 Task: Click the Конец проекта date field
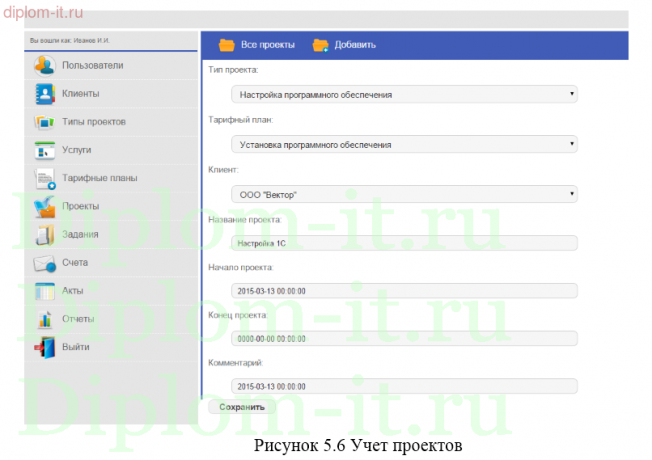coord(404,339)
